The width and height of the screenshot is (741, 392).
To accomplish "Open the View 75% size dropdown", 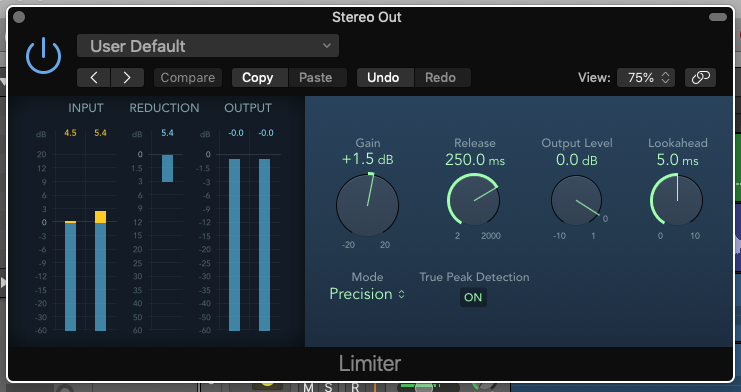I will coord(646,78).
